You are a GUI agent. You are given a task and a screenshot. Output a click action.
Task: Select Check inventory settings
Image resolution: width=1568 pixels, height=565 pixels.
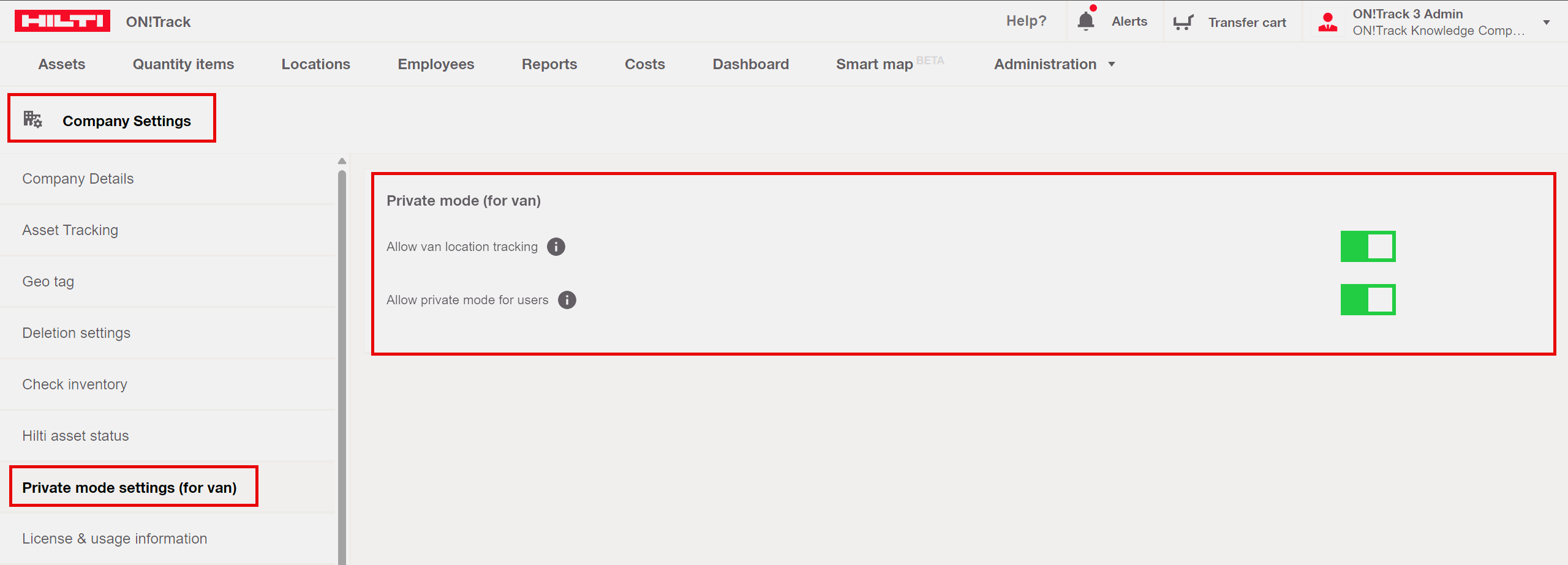[x=75, y=384]
